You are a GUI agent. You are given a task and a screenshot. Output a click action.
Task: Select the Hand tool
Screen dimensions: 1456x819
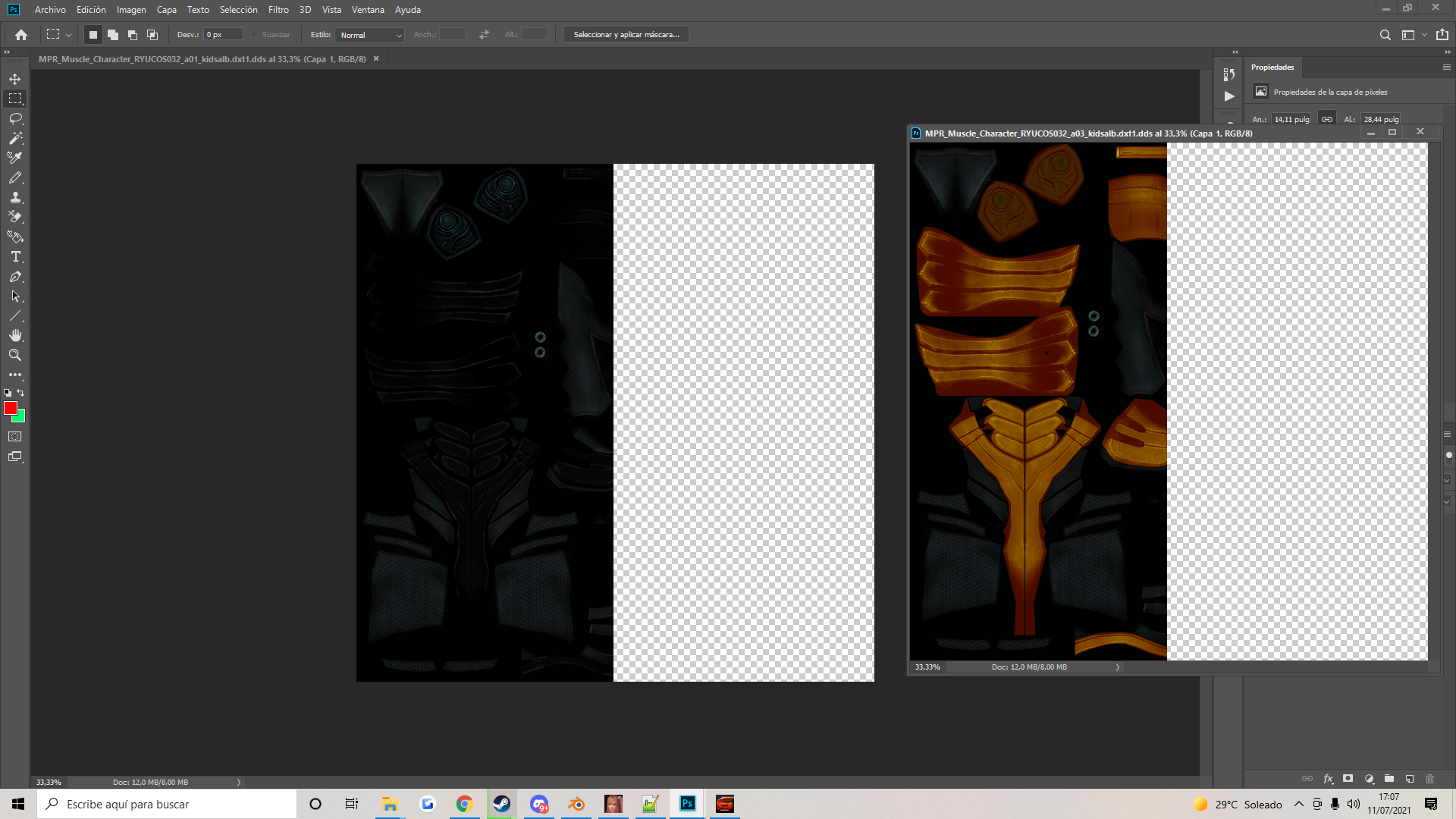15,335
